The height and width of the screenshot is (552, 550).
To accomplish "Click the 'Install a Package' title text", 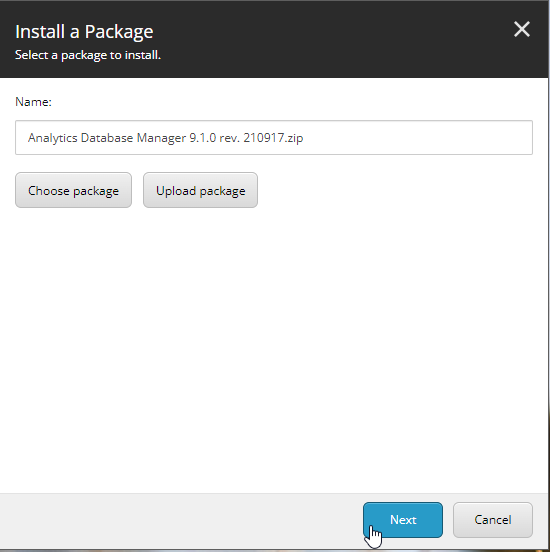I will [x=84, y=32].
